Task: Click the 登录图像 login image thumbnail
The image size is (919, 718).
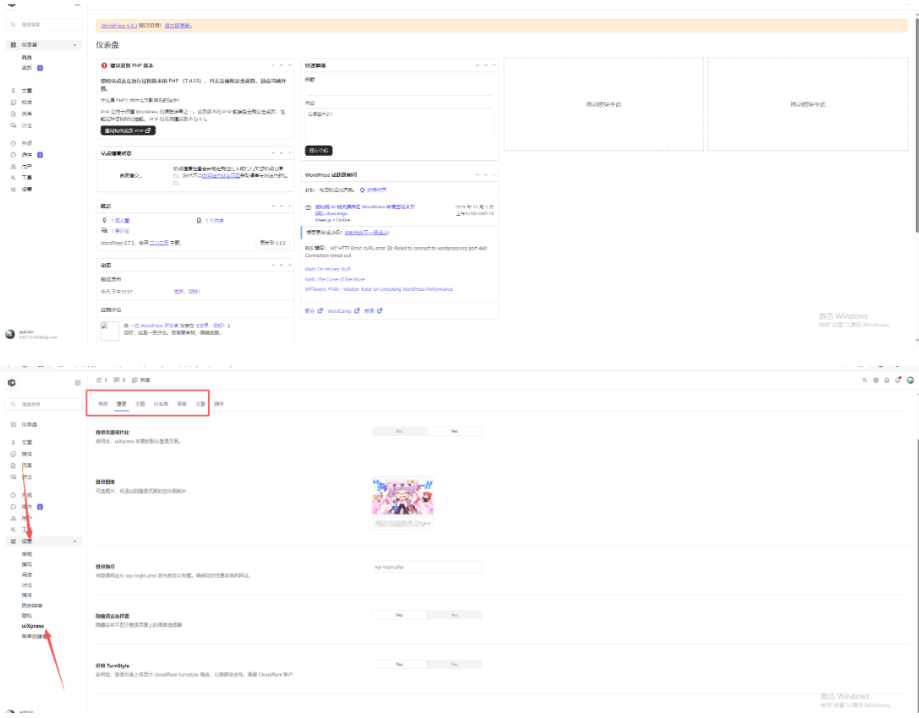Action: tap(405, 498)
